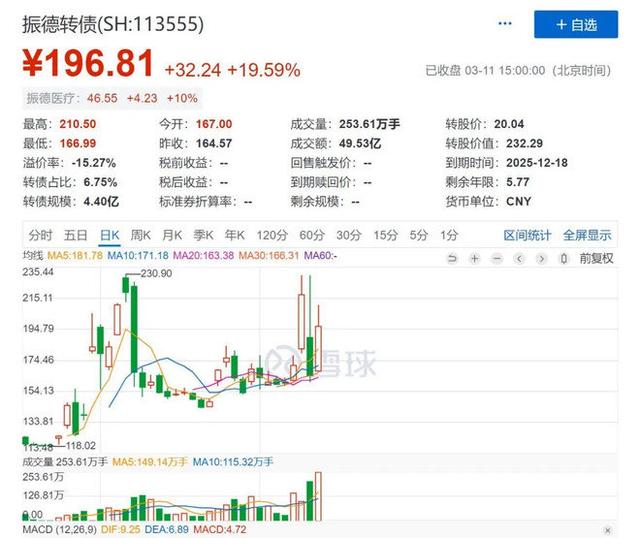
Task: Open the 区间统计 link
Action: tap(527, 235)
